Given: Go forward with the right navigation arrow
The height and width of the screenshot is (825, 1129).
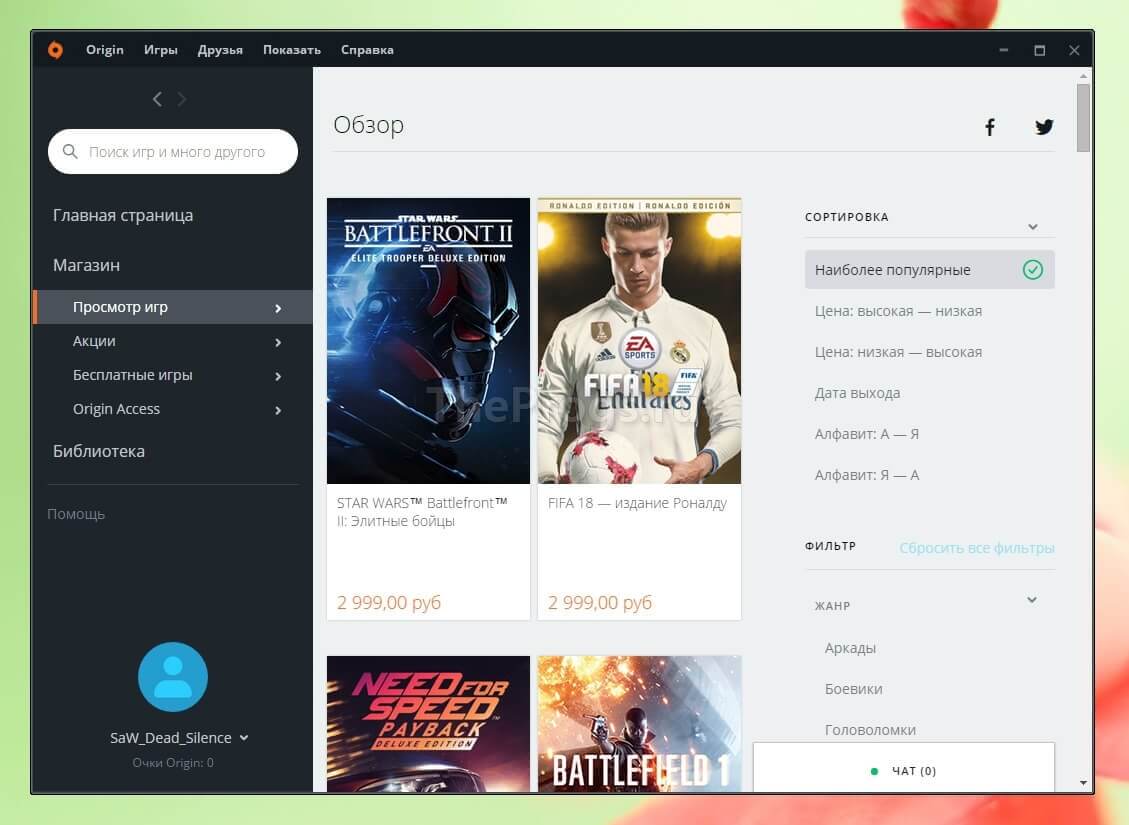Looking at the screenshot, I should pos(181,99).
